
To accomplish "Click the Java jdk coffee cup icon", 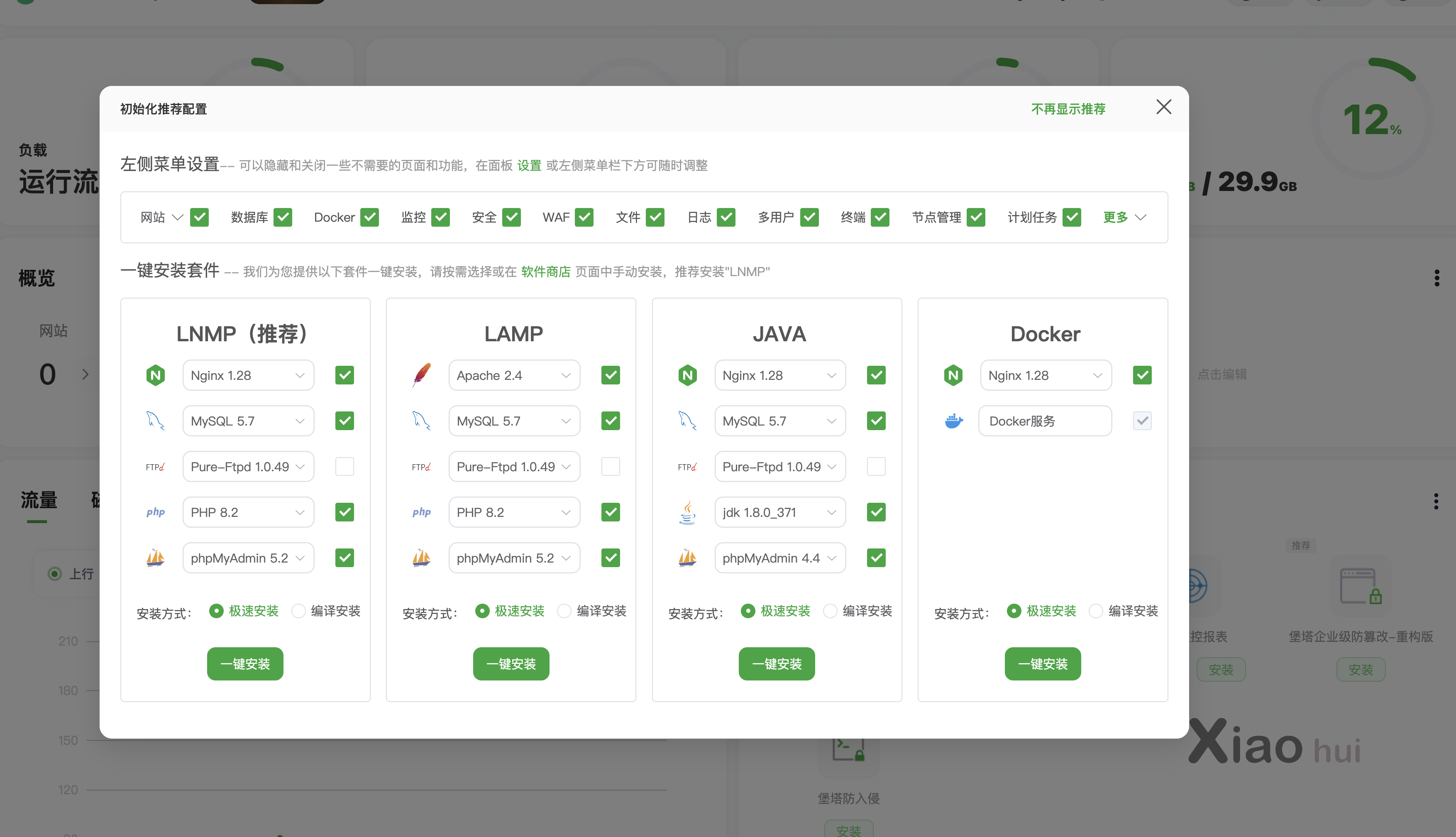I will click(x=688, y=512).
